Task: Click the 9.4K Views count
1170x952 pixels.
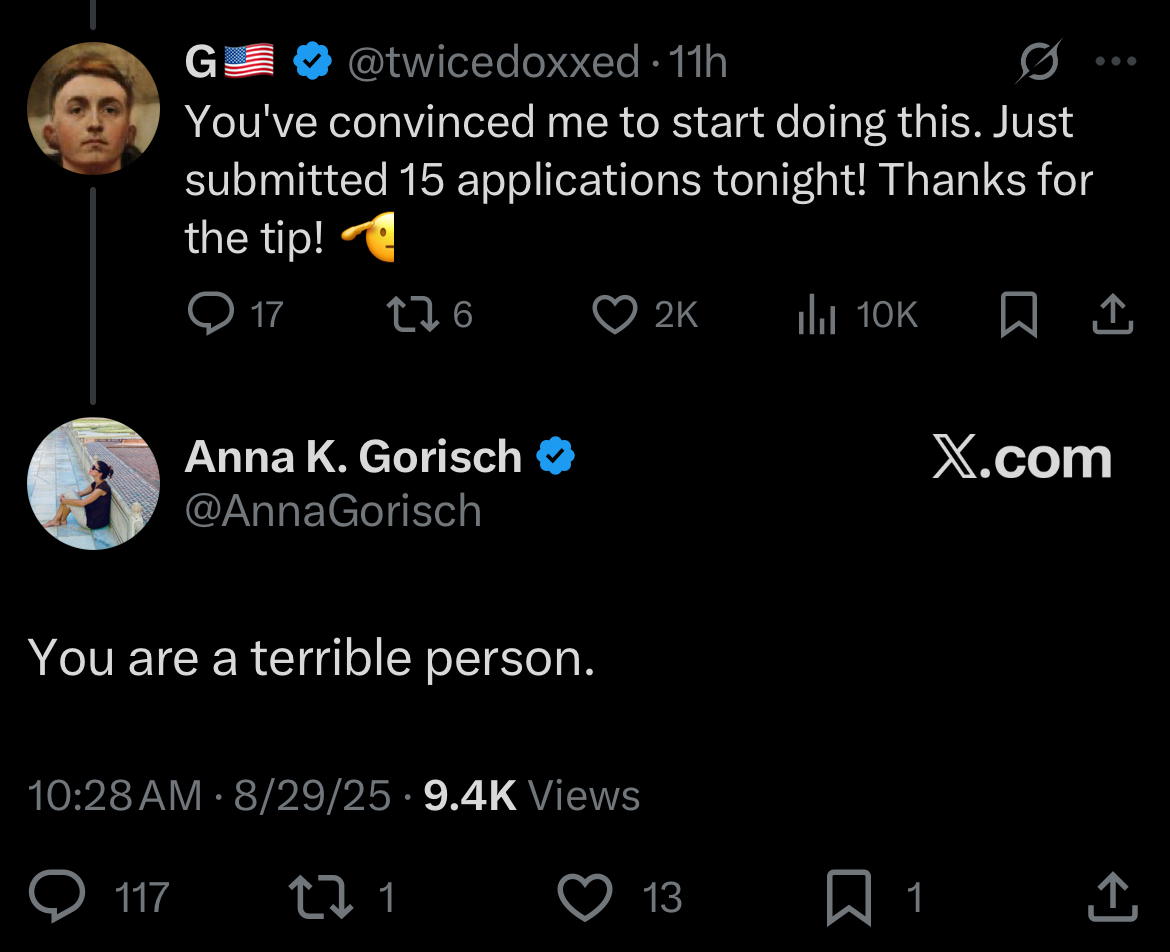Action: click(531, 796)
